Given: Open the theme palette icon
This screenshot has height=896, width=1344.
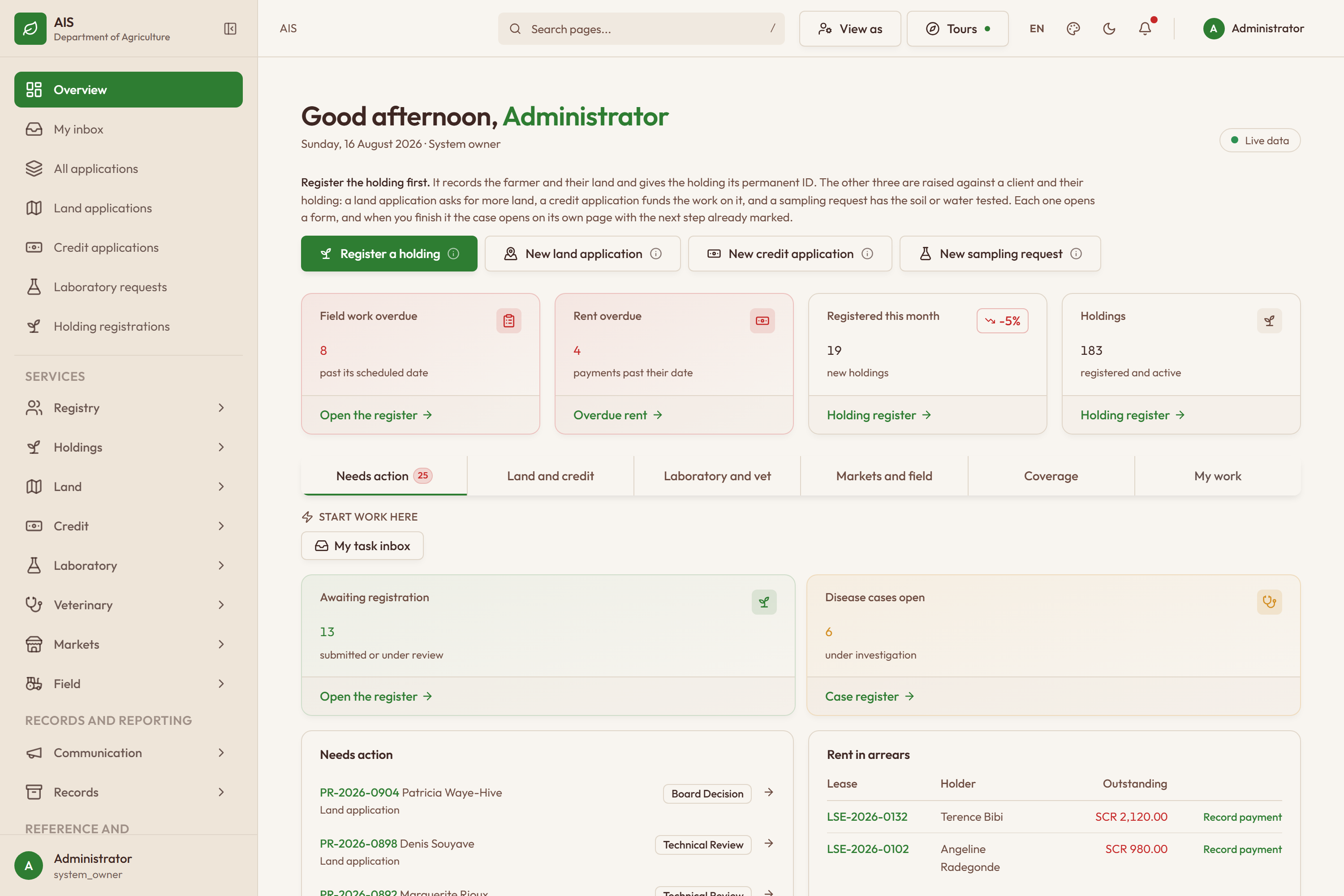Looking at the screenshot, I should pos(1073,29).
